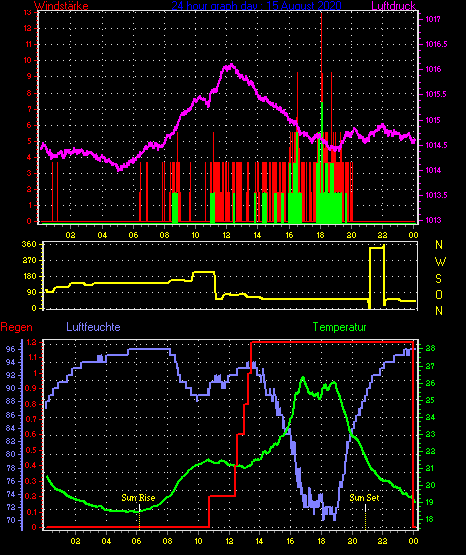
Task: Click the 13 wind strength axis value
Action: (28, 13)
